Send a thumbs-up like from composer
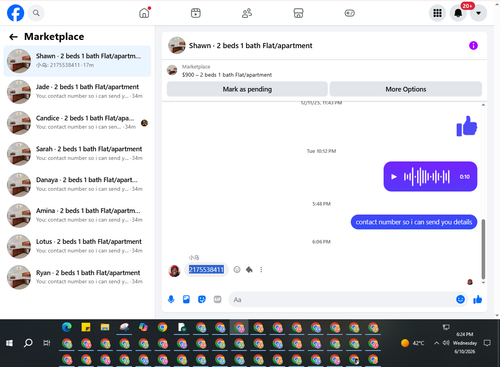500x367 pixels. click(478, 299)
